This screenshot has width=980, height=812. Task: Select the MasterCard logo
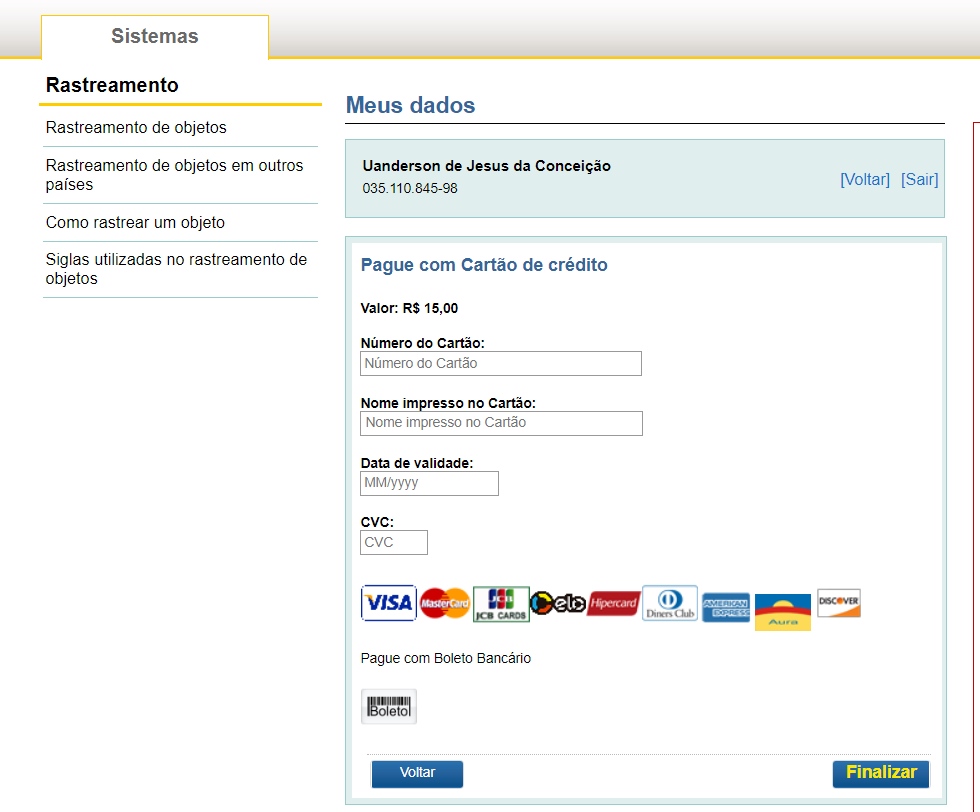(x=444, y=603)
